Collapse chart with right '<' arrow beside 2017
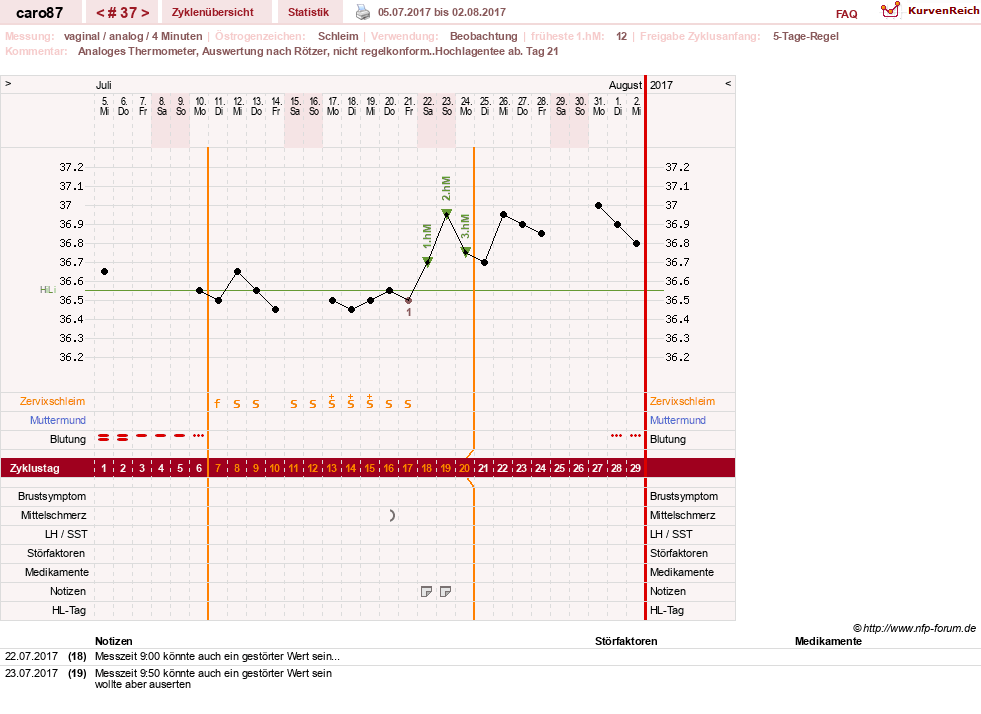This screenshot has width=981, height=714. [728, 83]
